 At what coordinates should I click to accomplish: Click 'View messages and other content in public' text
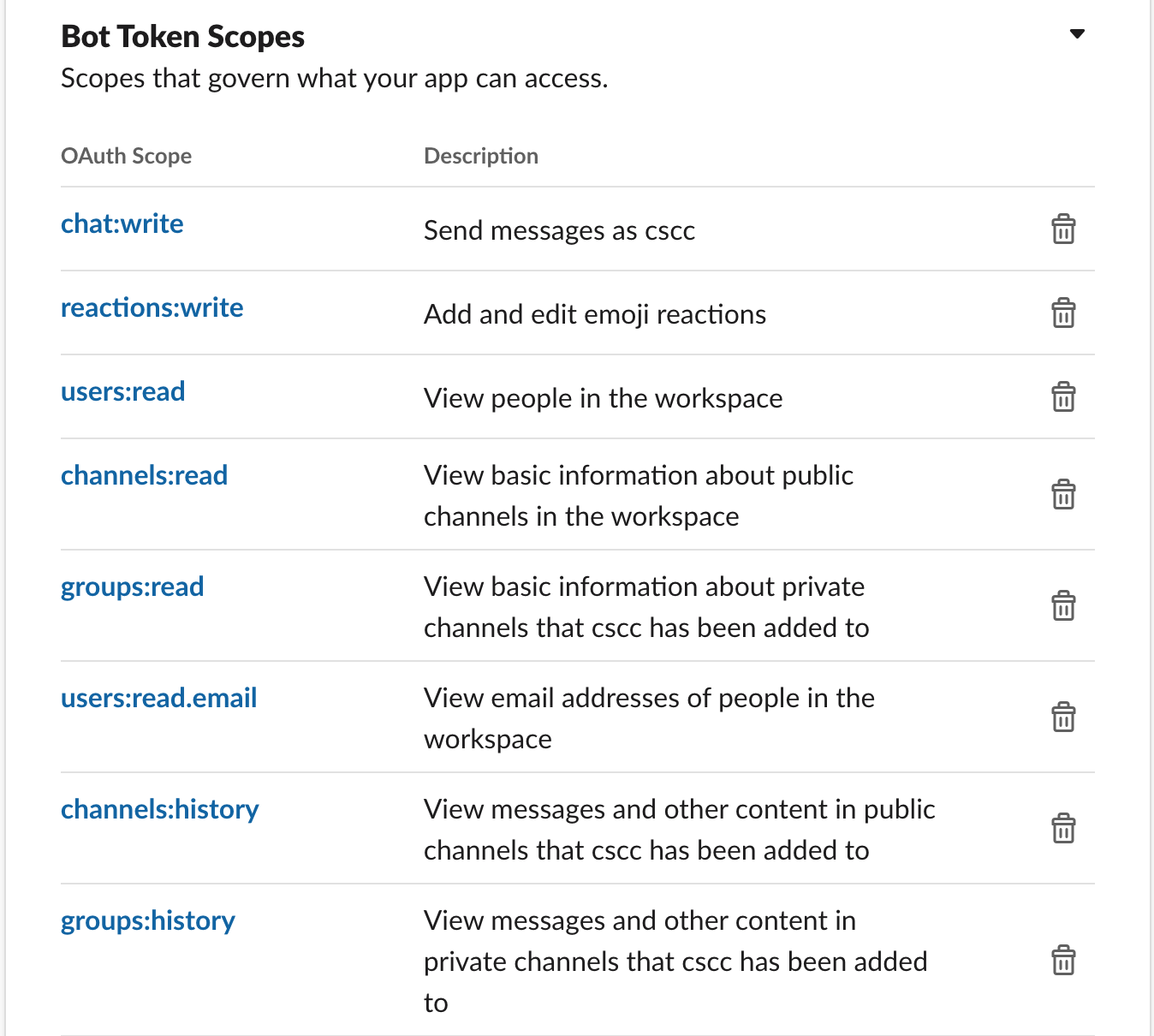[679, 809]
